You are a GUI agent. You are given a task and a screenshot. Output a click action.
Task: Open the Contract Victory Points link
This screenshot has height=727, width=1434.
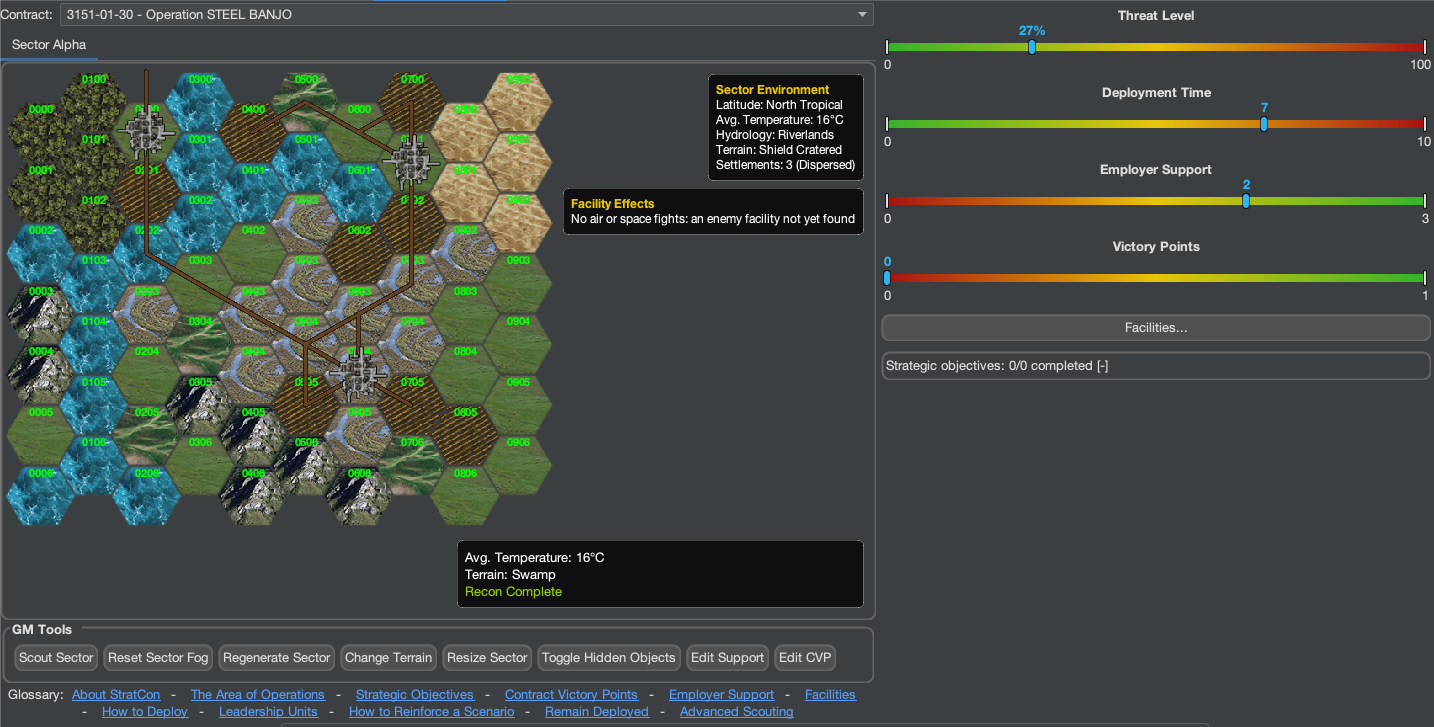point(571,695)
